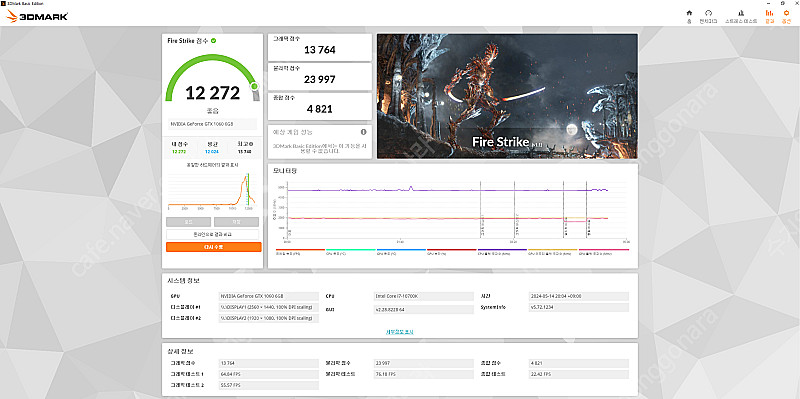
Task: Click the 13 764 graphics score card
Action: tap(320, 47)
